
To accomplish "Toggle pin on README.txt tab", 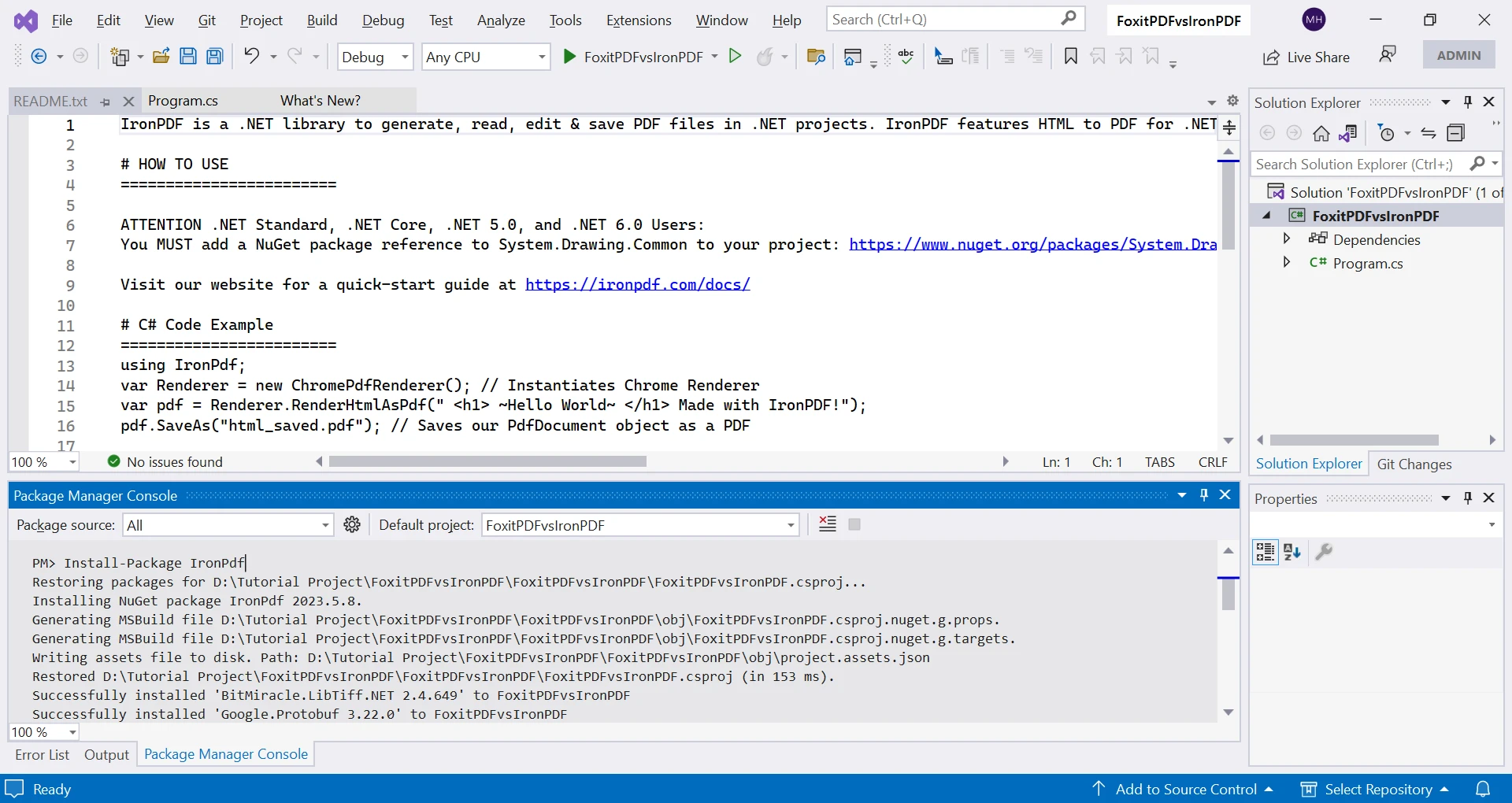I will pyautogui.click(x=106, y=102).
